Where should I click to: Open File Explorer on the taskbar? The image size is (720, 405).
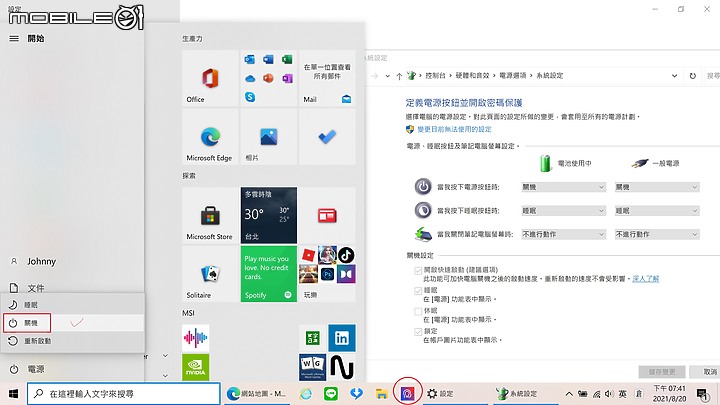(381, 394)
